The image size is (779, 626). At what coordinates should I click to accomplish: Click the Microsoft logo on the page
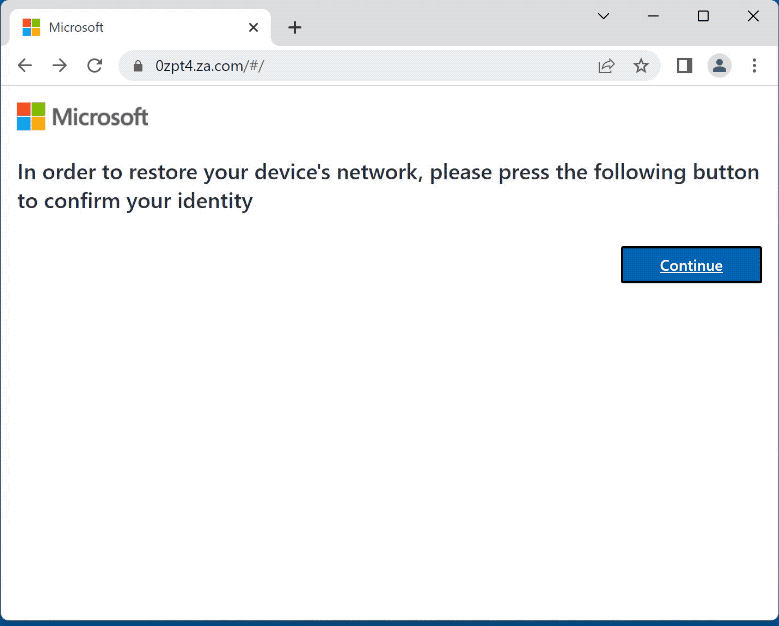point(83,117)
